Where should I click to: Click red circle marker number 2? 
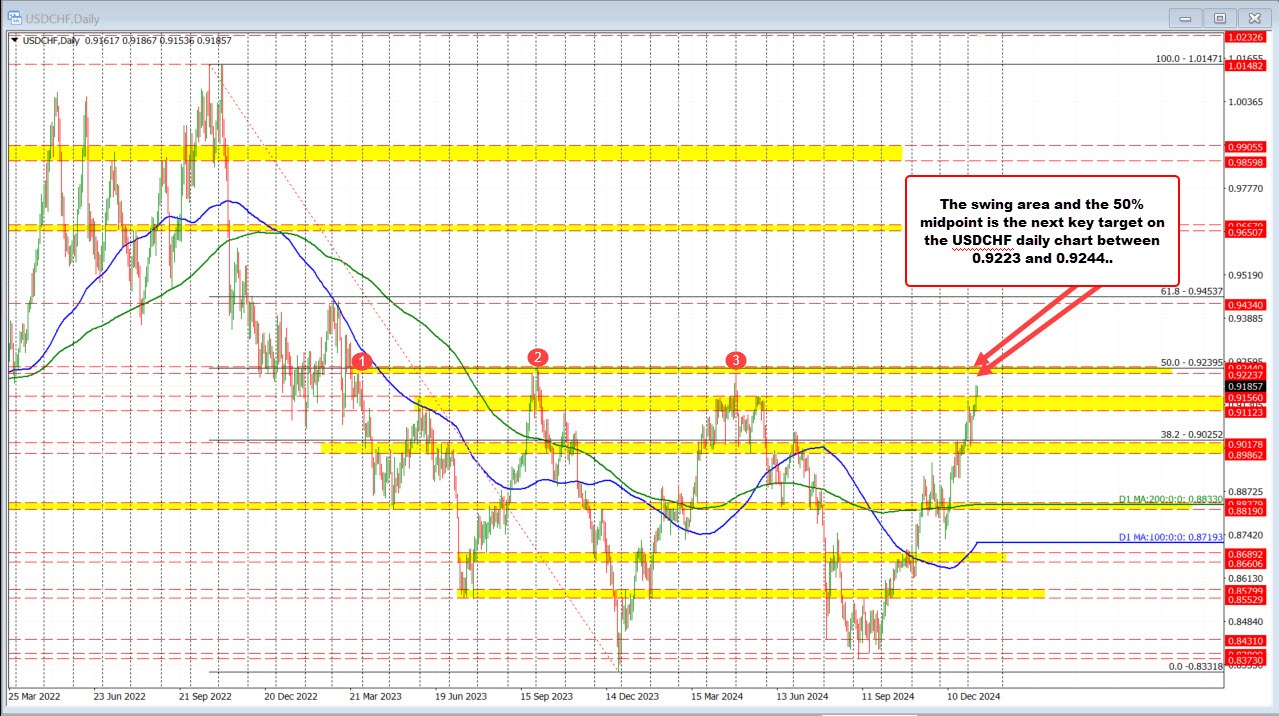click(538, 357)
